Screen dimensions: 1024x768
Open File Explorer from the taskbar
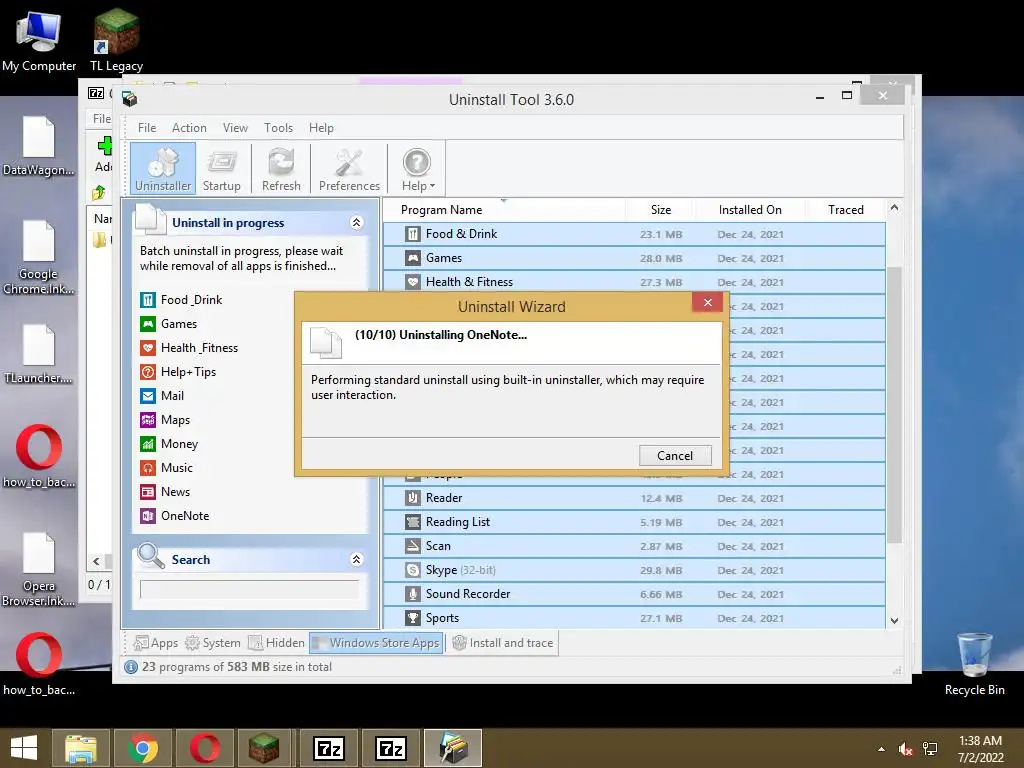(x=80, y=748)
